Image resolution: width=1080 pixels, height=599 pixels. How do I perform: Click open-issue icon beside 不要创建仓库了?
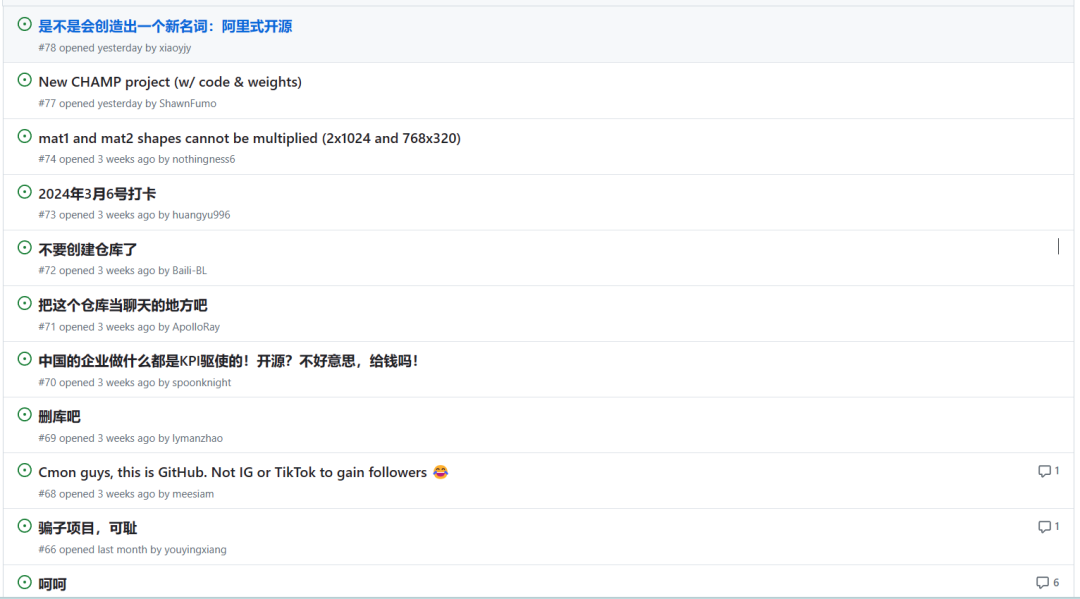click(25, 248)
